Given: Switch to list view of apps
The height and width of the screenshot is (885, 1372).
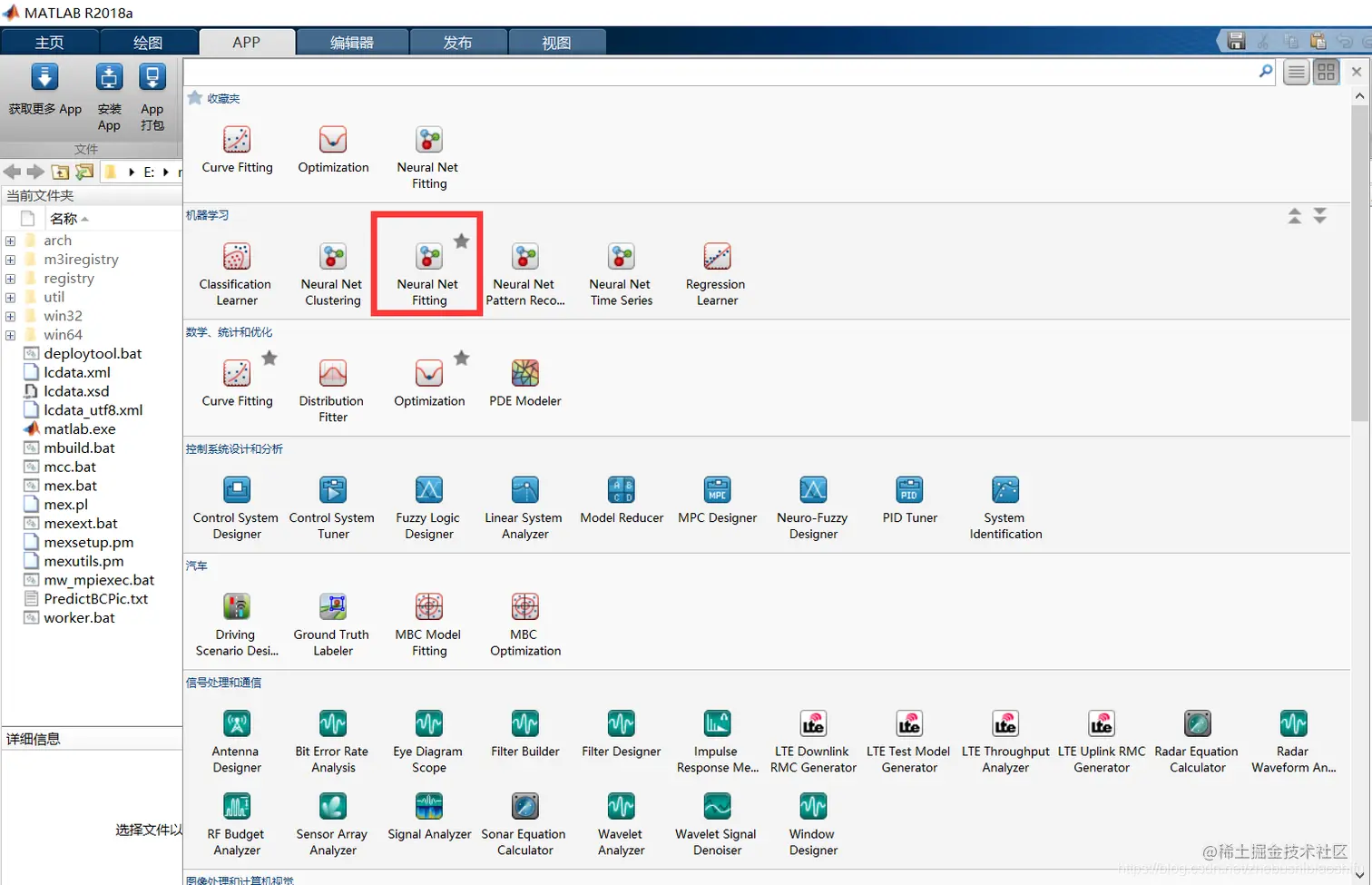Looking at the screenshot, I should [1297, 72].
